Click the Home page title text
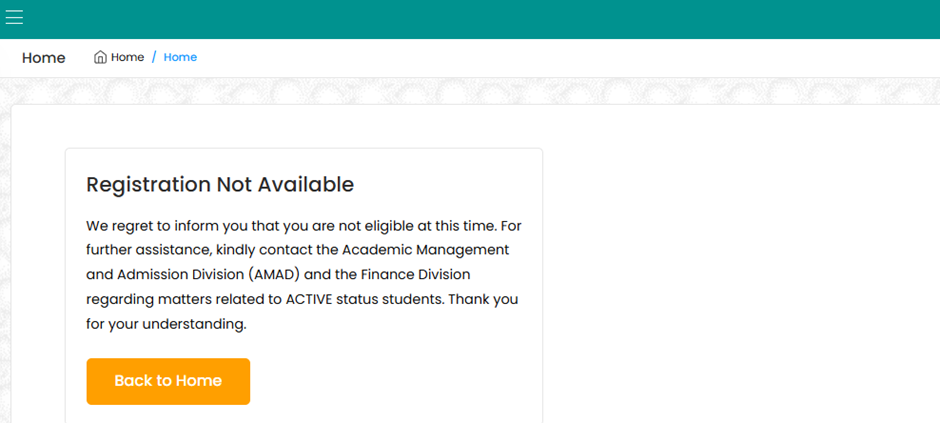 coord(44,58)
